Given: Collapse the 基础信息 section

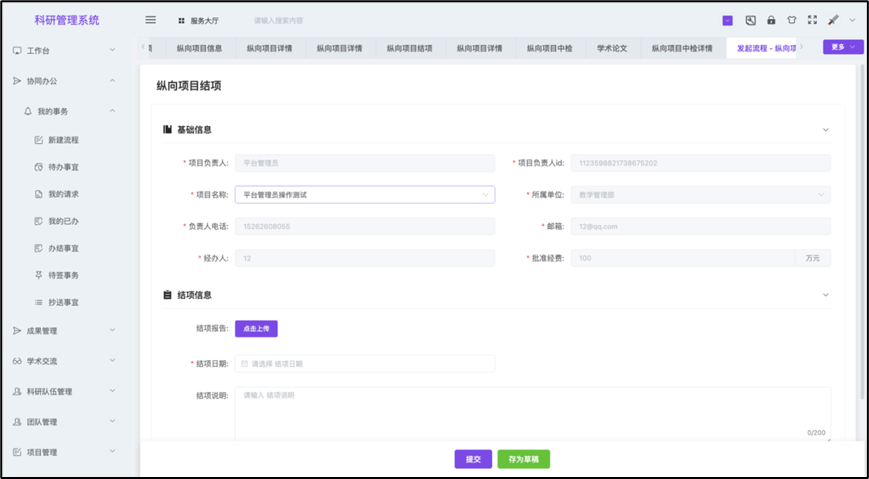Looking at the screenshot, I should click(x=825, y=129).
